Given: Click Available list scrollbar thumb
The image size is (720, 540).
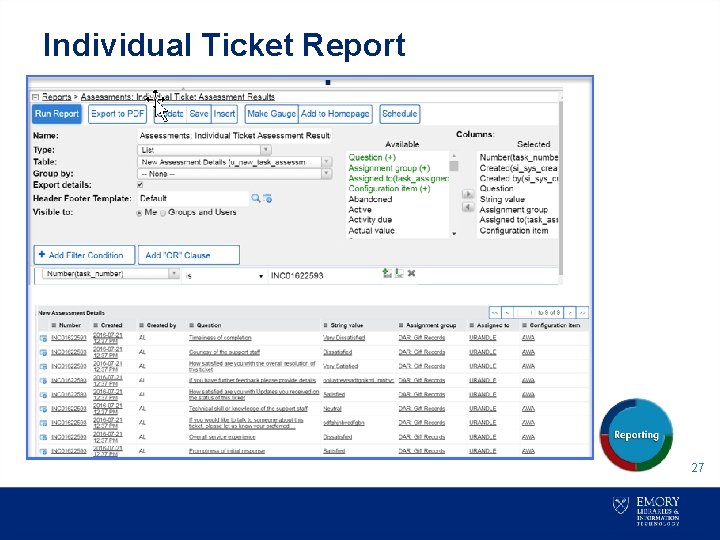Looking at the screenshot, I should 454,166.
